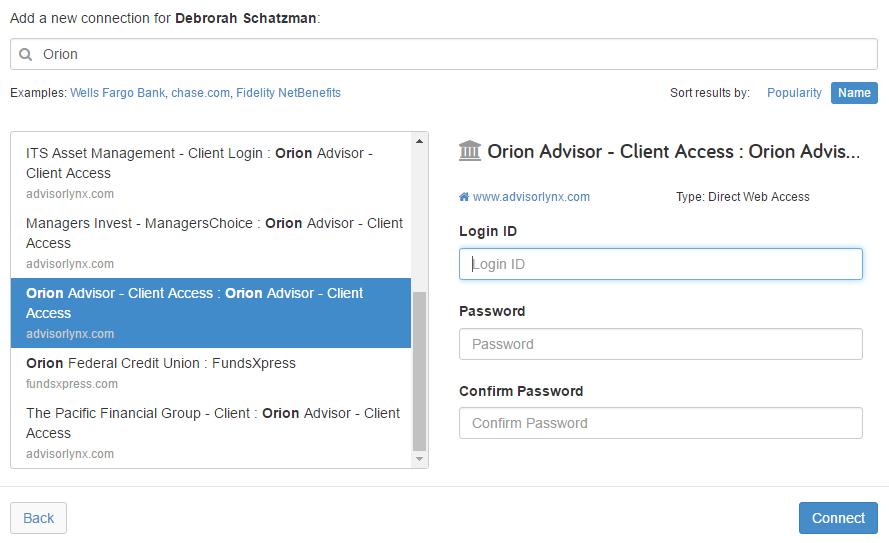Image resolution: width=889 pixels, height=543 pixels.
Task: Click the magnifier search icon
Action: 26,54
